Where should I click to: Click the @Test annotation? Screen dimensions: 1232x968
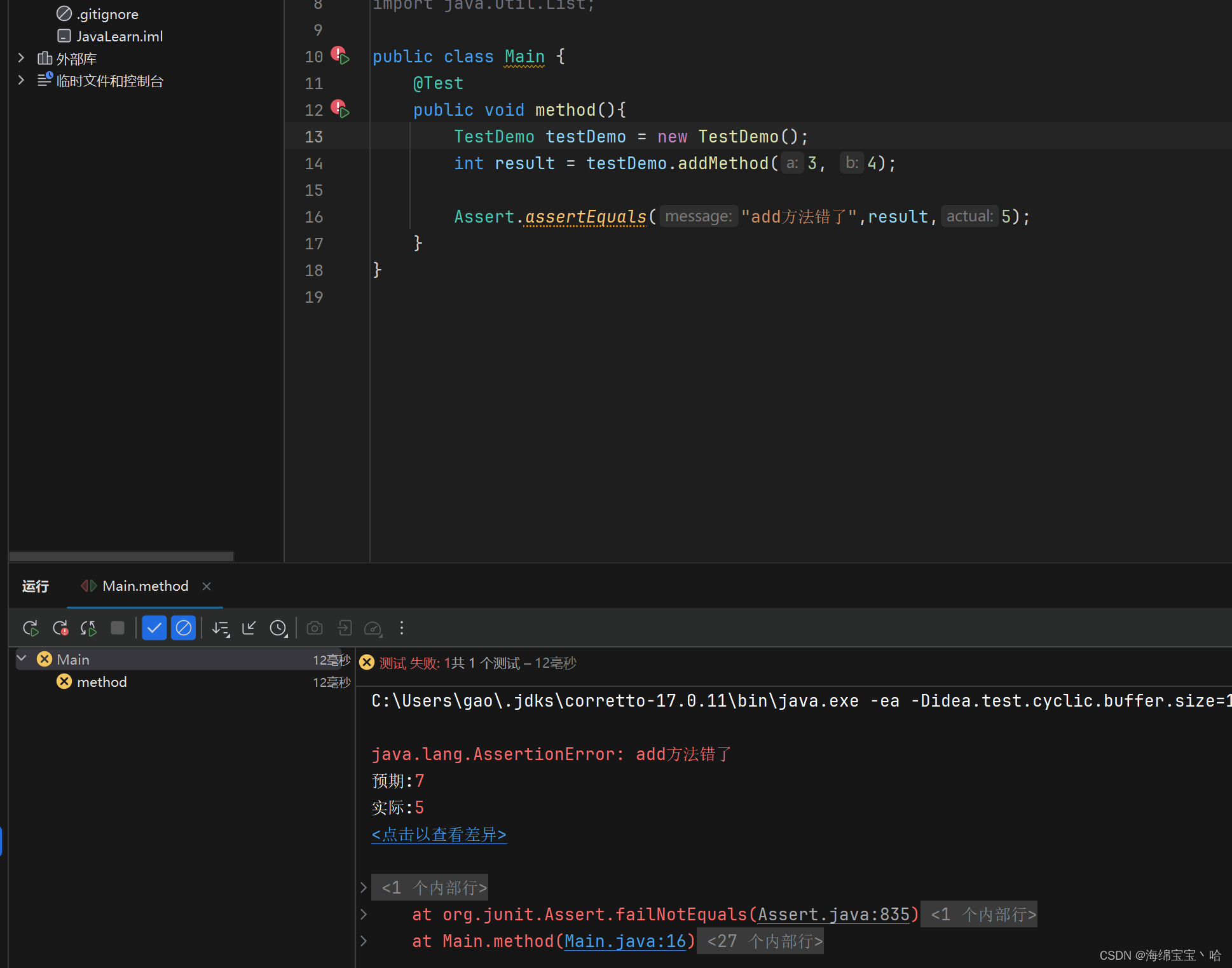point(438,83)
